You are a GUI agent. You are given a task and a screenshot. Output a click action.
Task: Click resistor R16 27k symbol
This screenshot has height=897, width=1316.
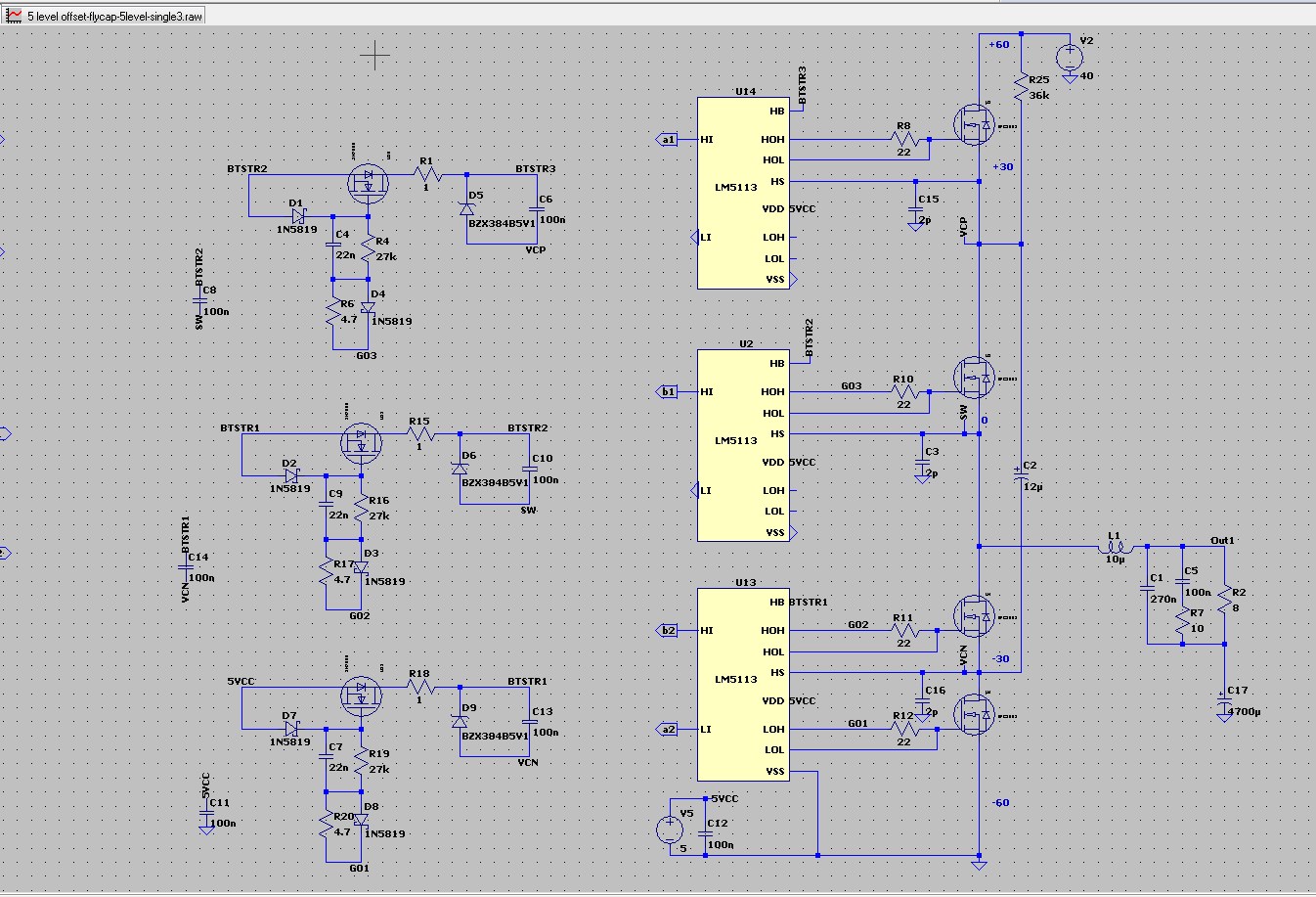pyautogui.click(x=361, y=508)
